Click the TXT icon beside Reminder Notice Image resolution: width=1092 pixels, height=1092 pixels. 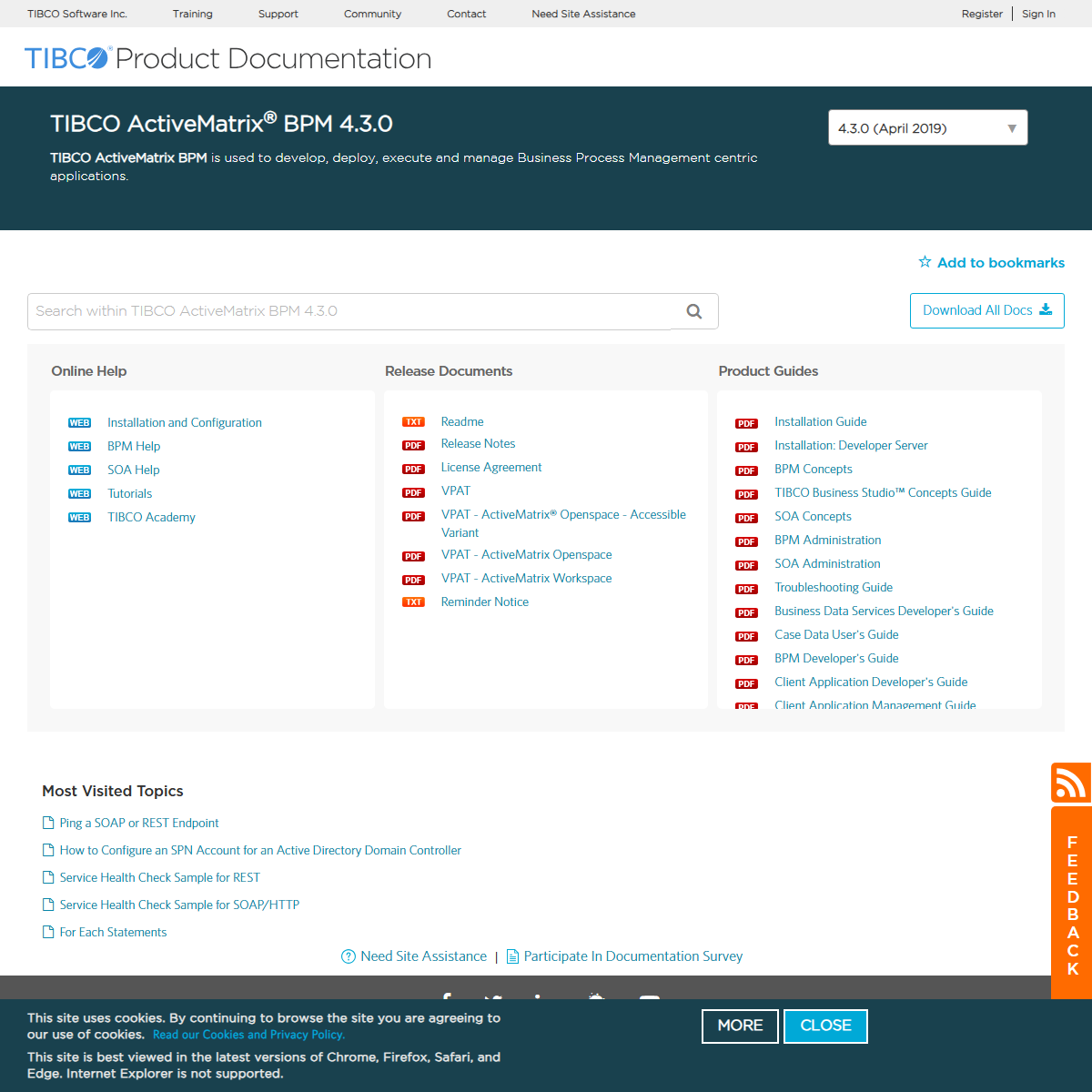(x=414, y=602)
